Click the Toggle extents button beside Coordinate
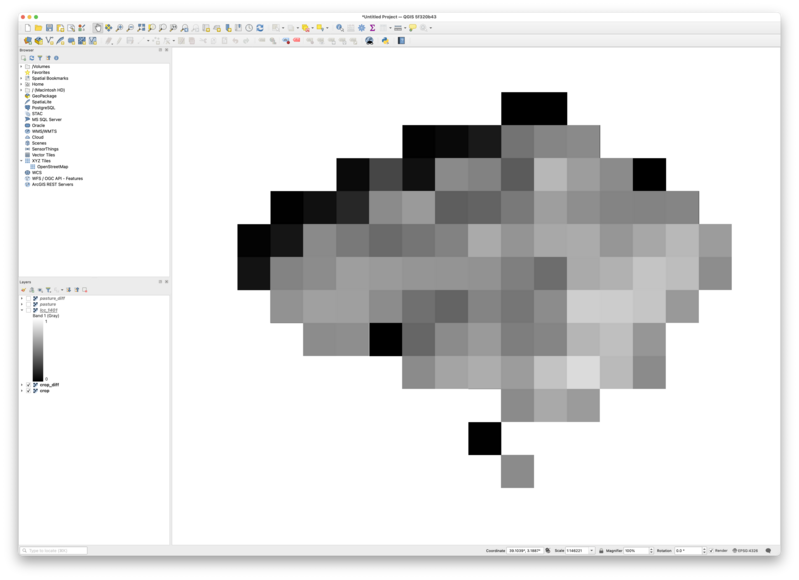799x580 pixels. point(548,550)
